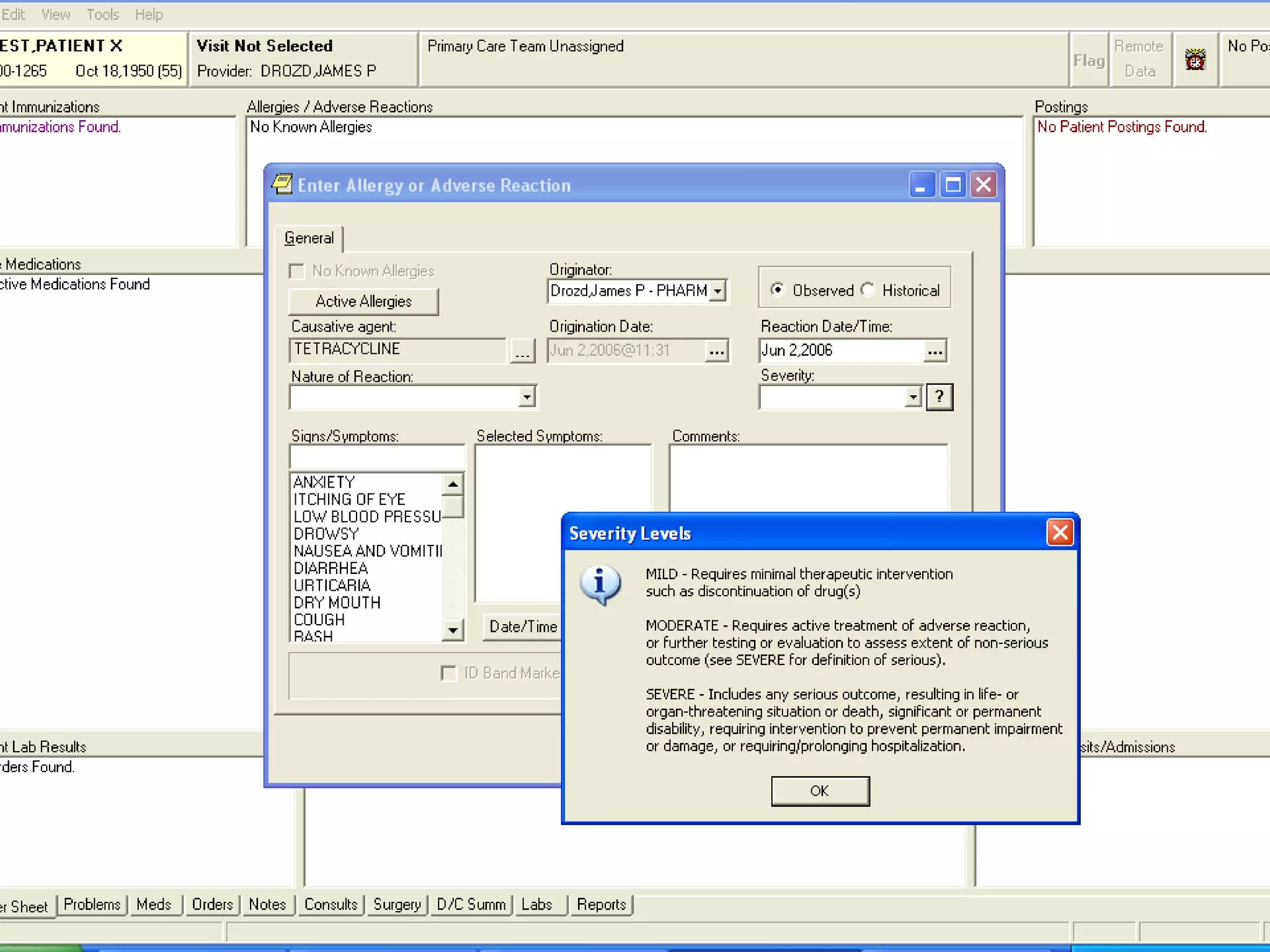Switch to the Orders tab
This screenshot has width=1270, height=952.
point(212,904)
